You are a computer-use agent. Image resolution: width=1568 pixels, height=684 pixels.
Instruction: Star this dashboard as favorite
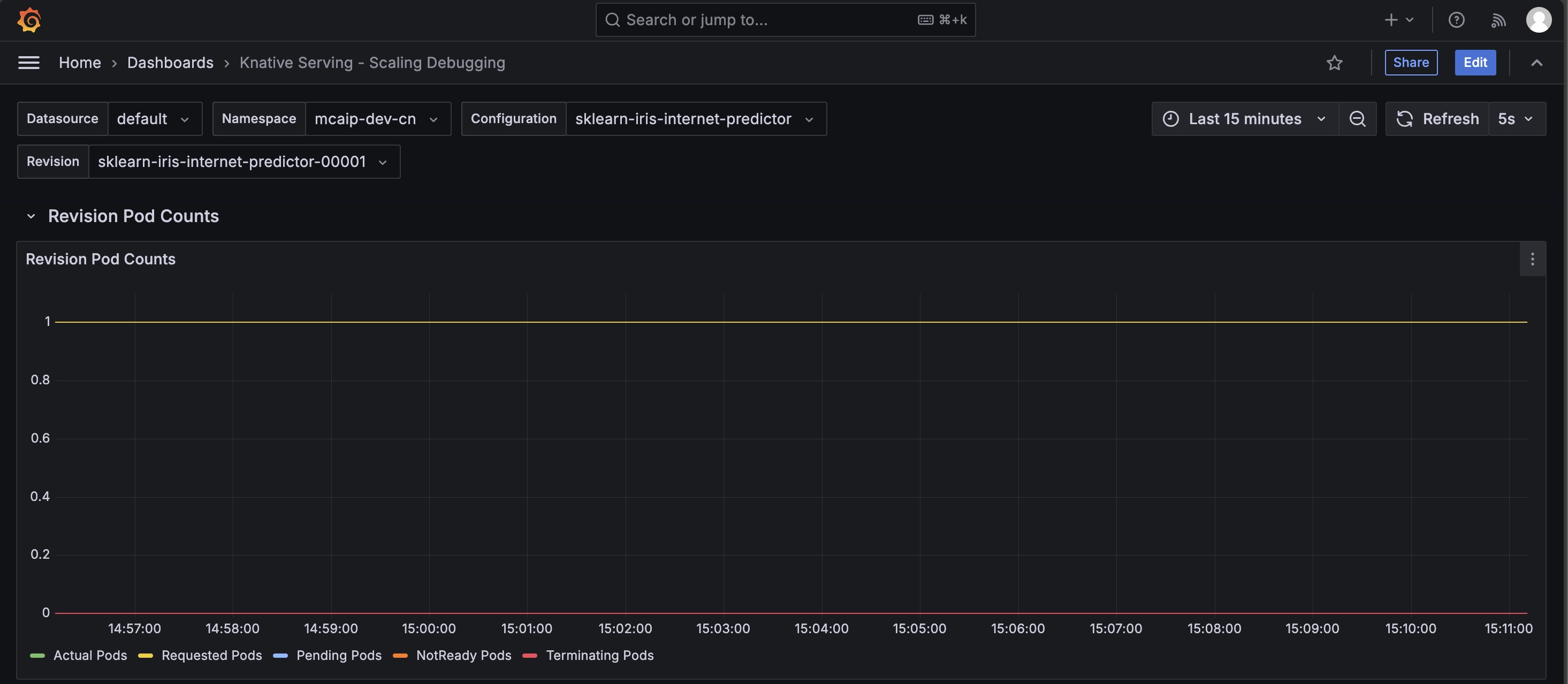[1334, 63]
